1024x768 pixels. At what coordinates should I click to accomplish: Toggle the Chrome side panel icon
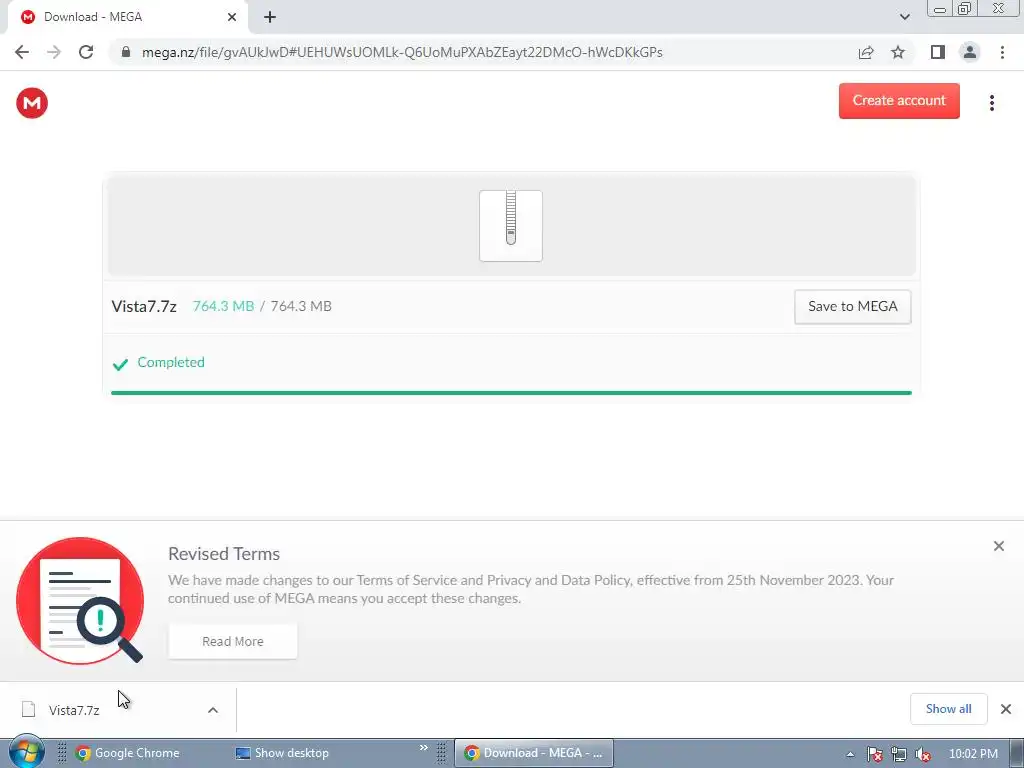pyautogui.click(x=938, y=52)
